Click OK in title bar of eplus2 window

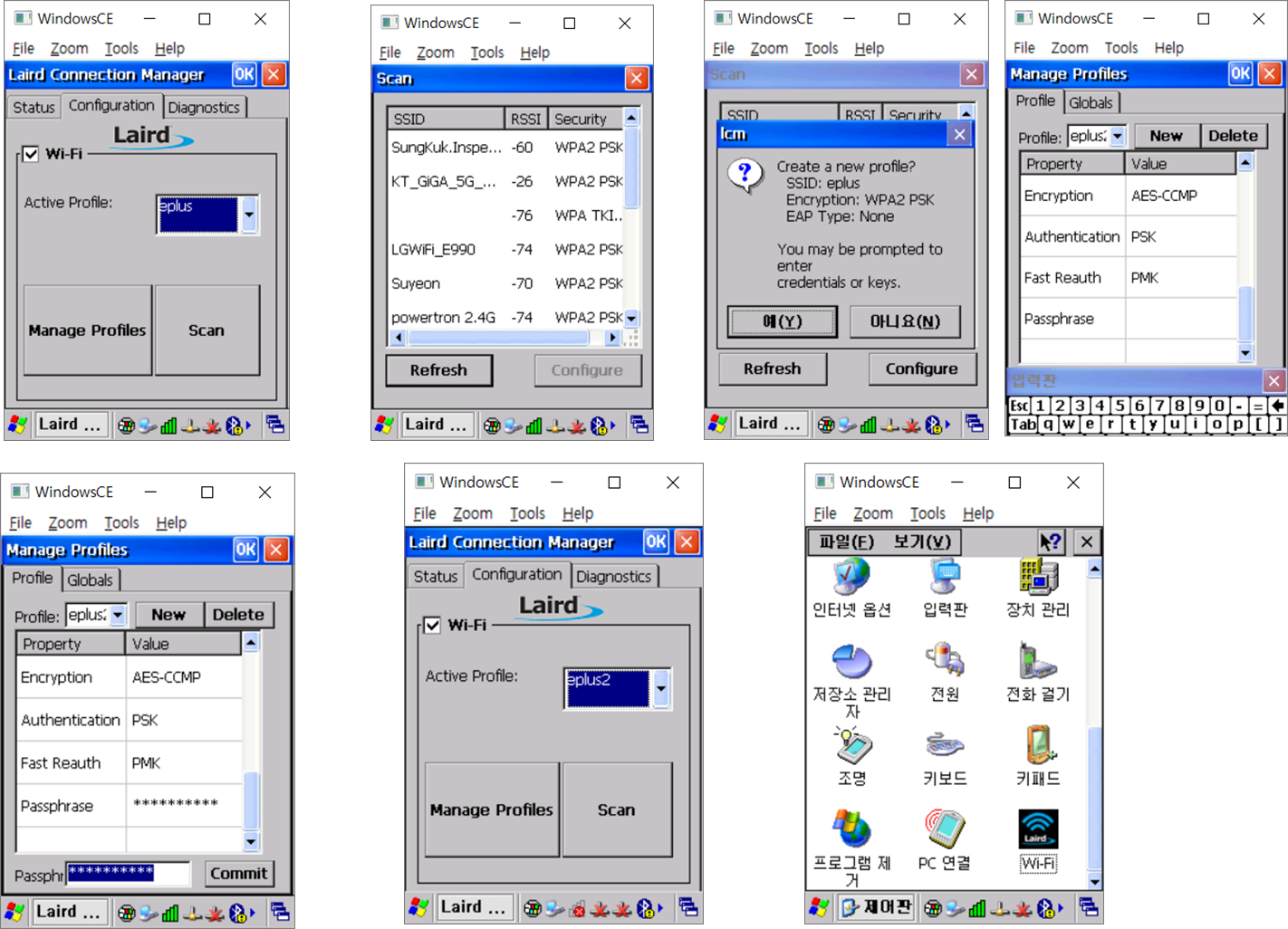coord(656,541)
